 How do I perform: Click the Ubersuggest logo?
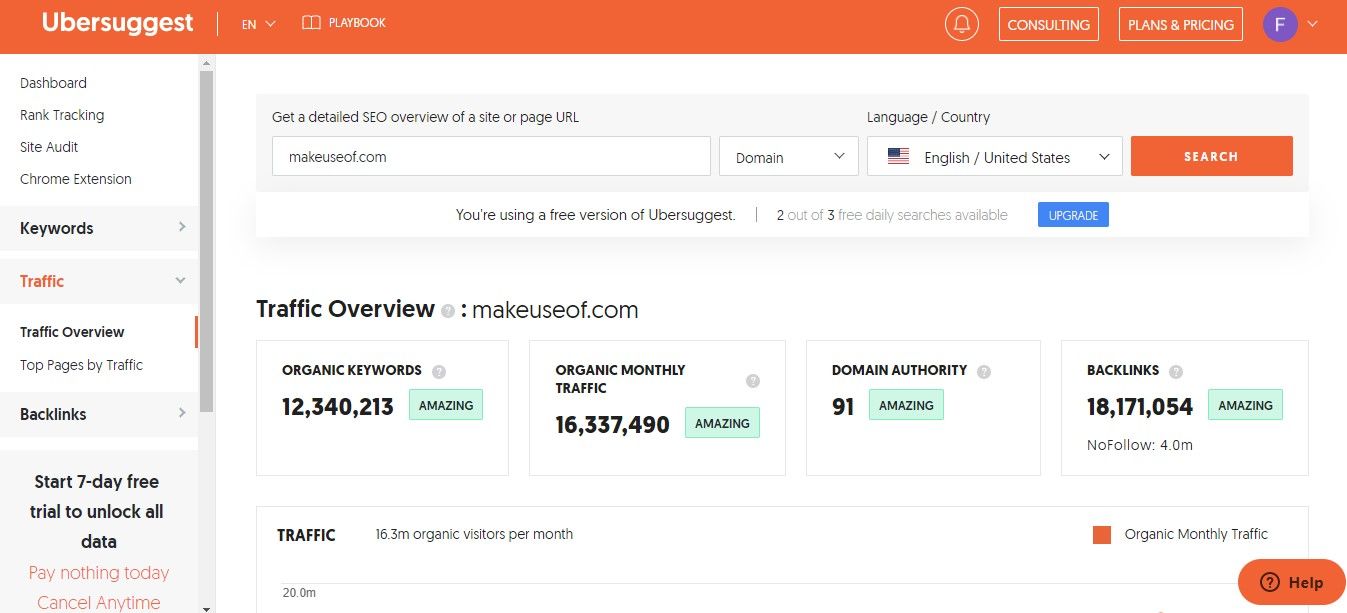tap(117, 23)
